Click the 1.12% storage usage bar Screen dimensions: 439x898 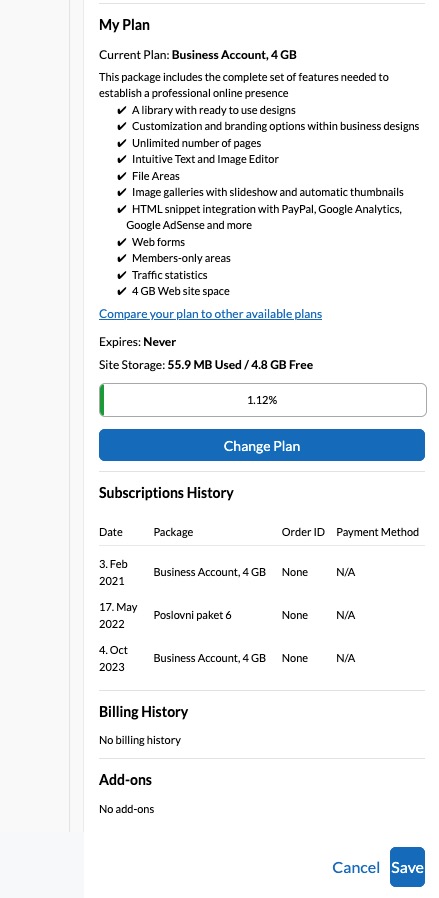pos(263,400)
